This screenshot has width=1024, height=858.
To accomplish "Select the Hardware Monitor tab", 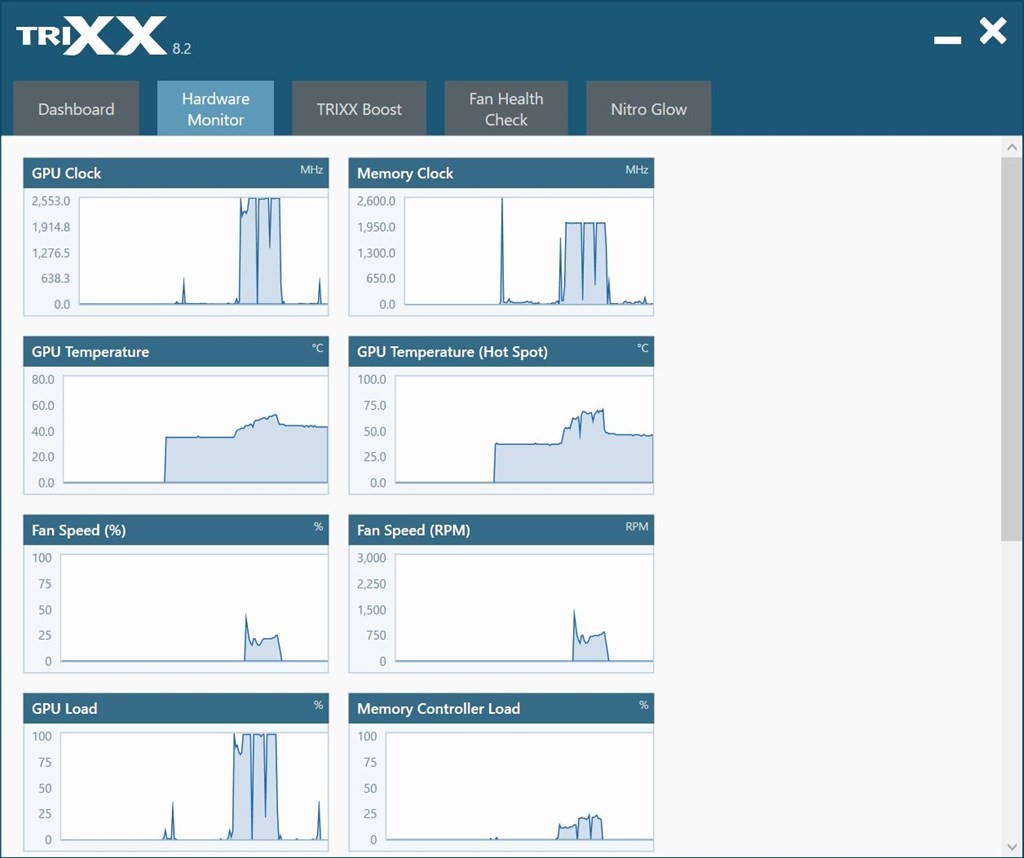I will 215,109.
